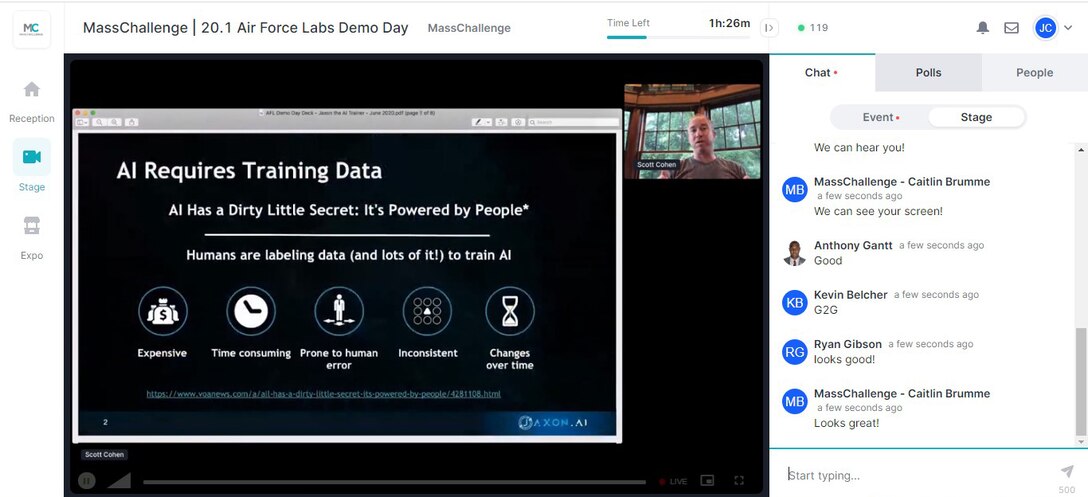Screen dimensions: 1088x497
Task: Switch to the Chat tab
Action: pos(822,72)
